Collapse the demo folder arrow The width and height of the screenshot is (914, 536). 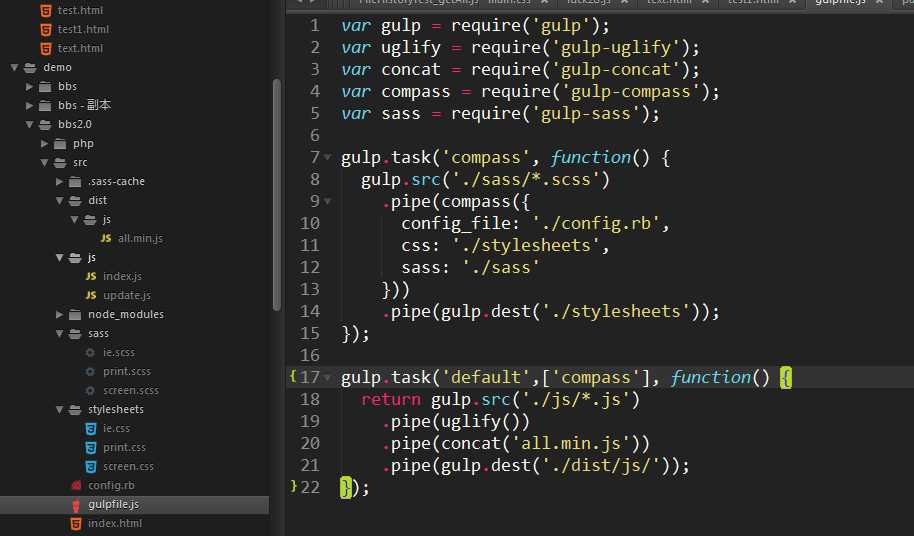tap(15, 68)
